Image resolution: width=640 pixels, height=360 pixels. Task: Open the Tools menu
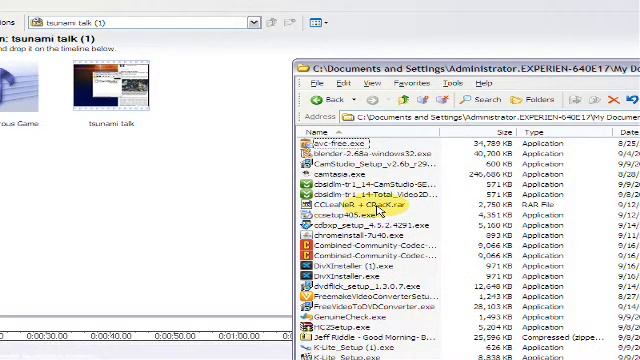453,83
